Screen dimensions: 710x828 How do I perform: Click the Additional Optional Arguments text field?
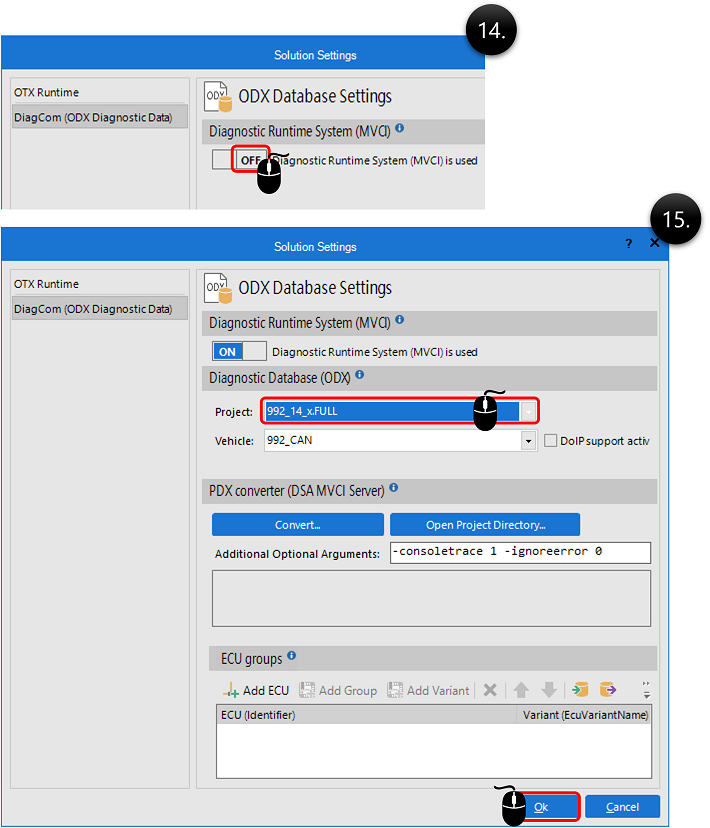(x=520, y=553)
